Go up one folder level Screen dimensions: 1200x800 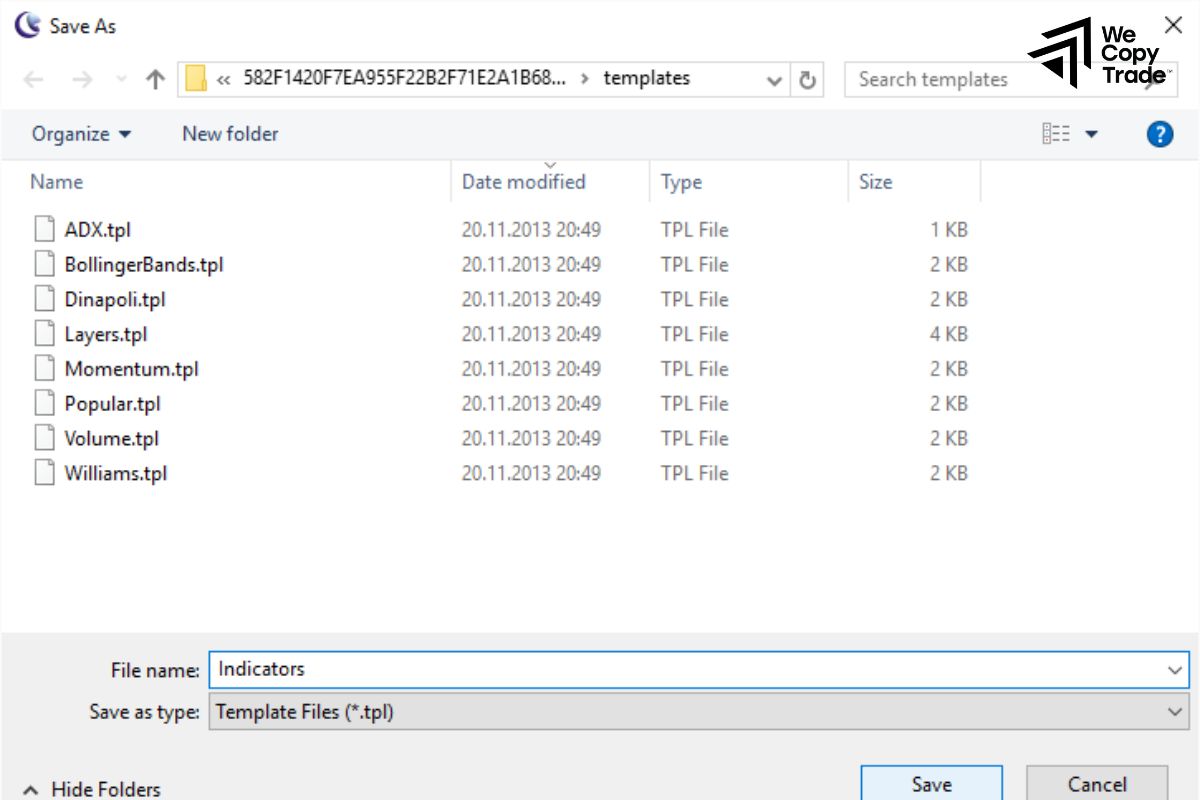tap(154, 78)
